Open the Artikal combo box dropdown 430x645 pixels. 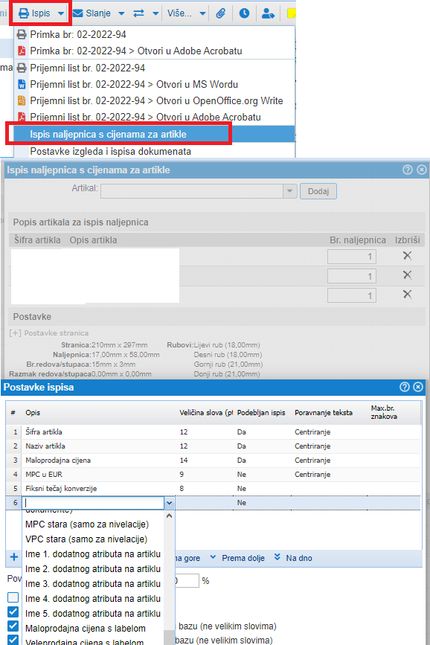[290, 191]
